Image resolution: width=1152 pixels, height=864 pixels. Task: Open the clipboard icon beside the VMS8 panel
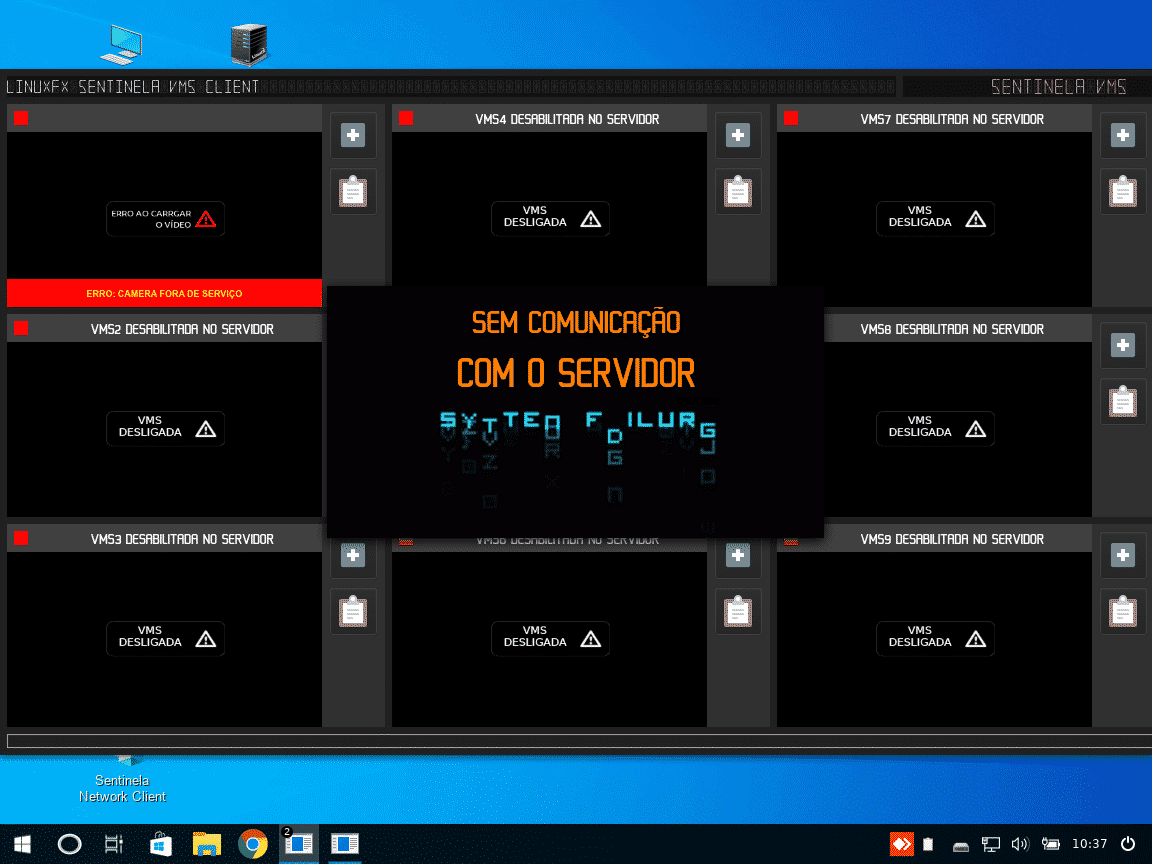(x=1123, y=401)
